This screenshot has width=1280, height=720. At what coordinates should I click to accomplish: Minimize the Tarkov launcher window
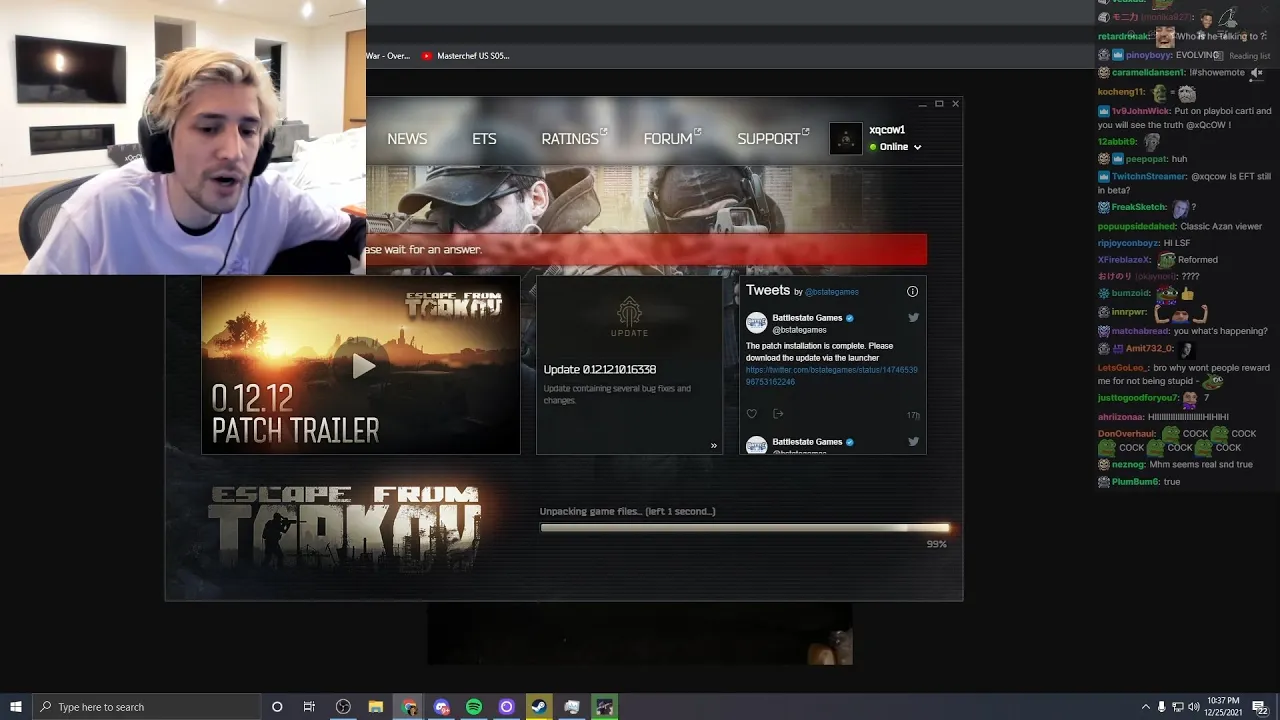coord(922,104)
